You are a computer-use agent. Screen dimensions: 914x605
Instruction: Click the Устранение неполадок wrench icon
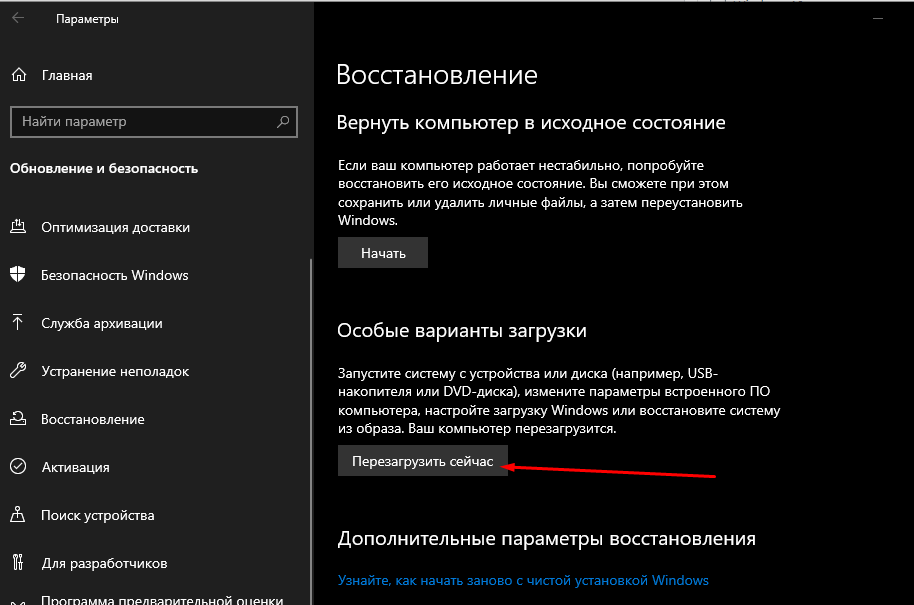(18, 371)
